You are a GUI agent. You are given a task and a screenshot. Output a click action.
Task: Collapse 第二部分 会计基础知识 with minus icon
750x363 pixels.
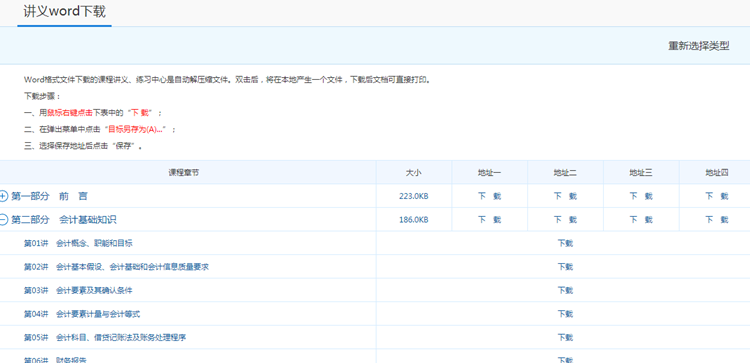pyautogui.click(x=3, y=220)
